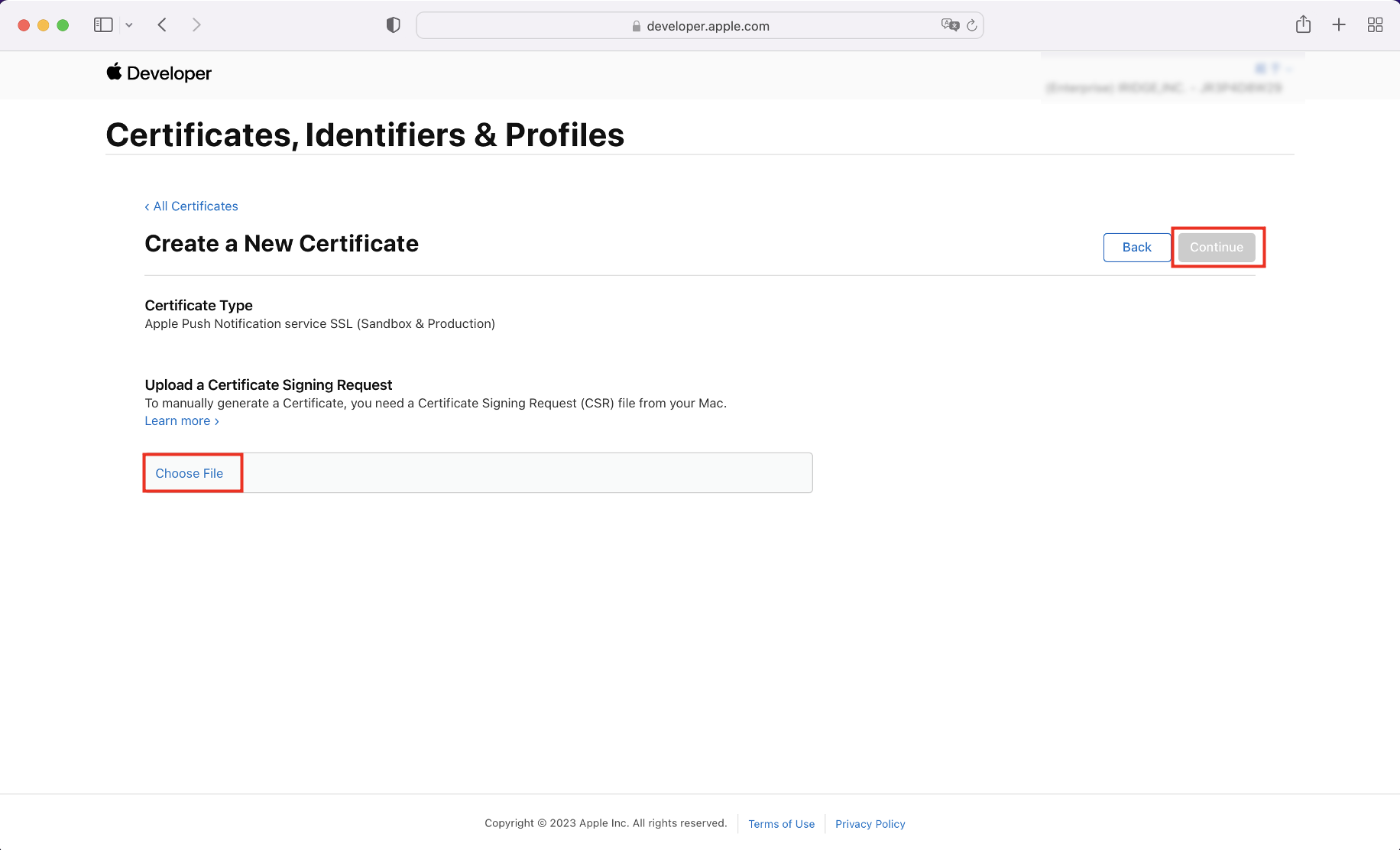
Task: Open the Terms of Use link
Action: (781, 824)
